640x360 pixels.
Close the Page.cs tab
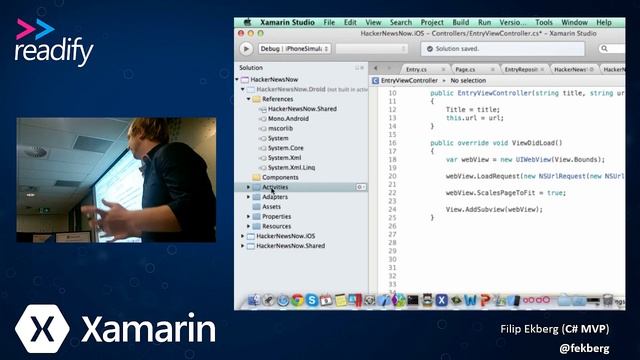coord(493,69)
